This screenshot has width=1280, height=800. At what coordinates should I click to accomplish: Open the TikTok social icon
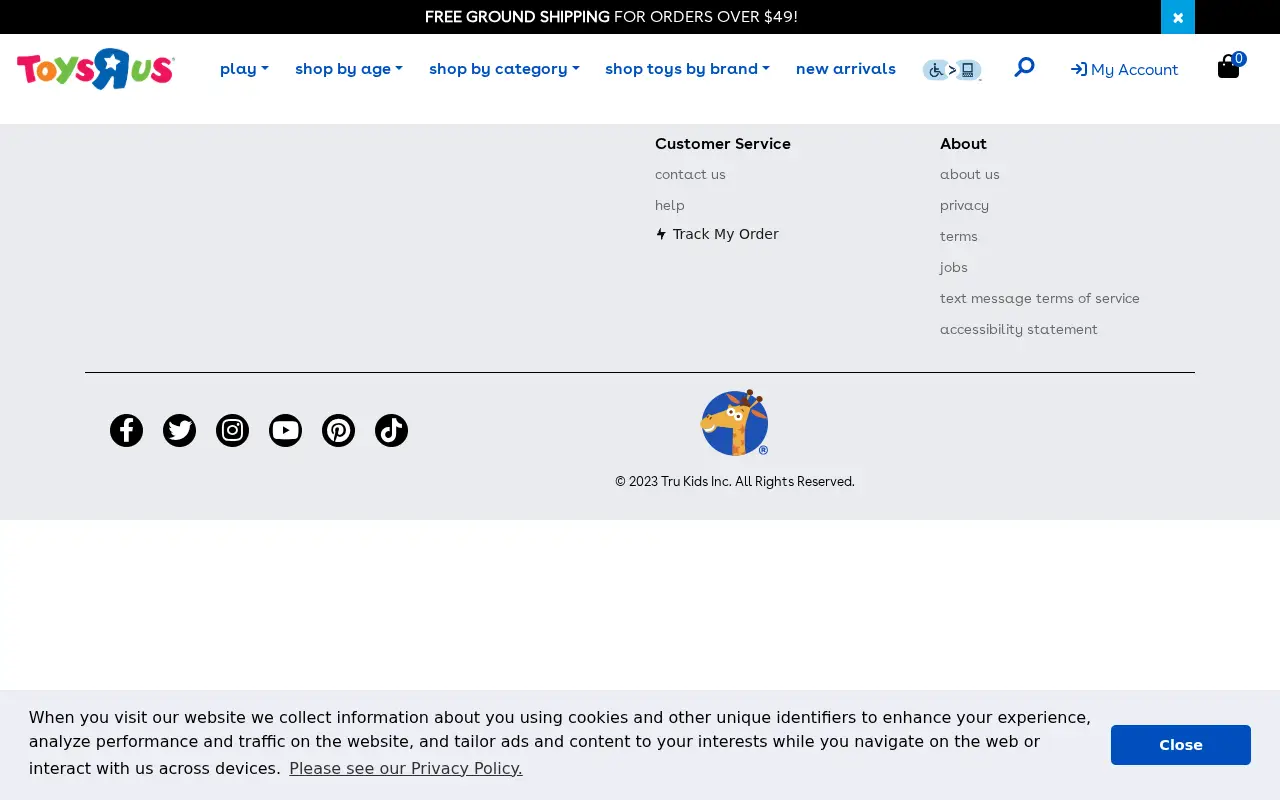391,430
